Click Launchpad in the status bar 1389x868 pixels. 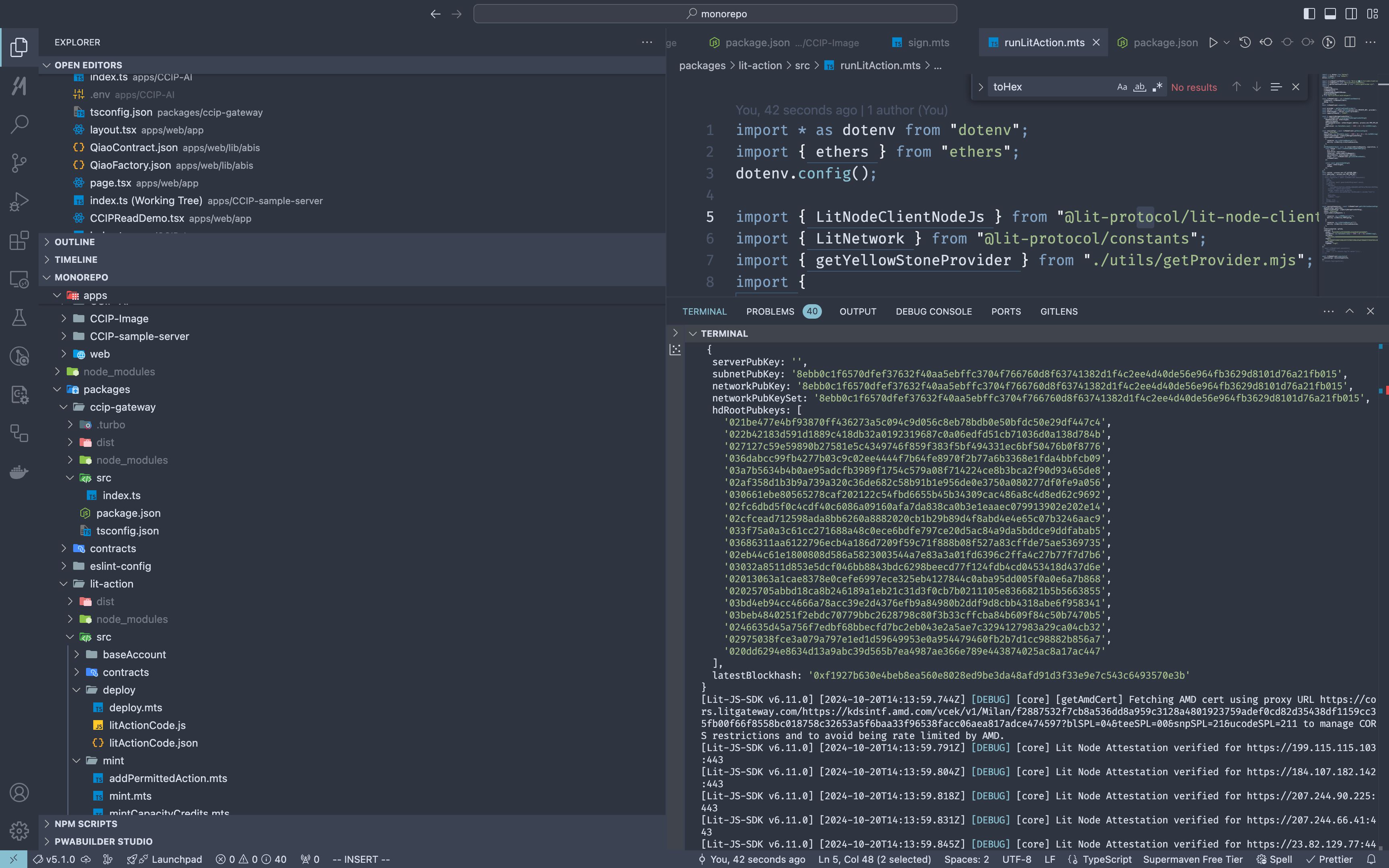tap(165, 860)
